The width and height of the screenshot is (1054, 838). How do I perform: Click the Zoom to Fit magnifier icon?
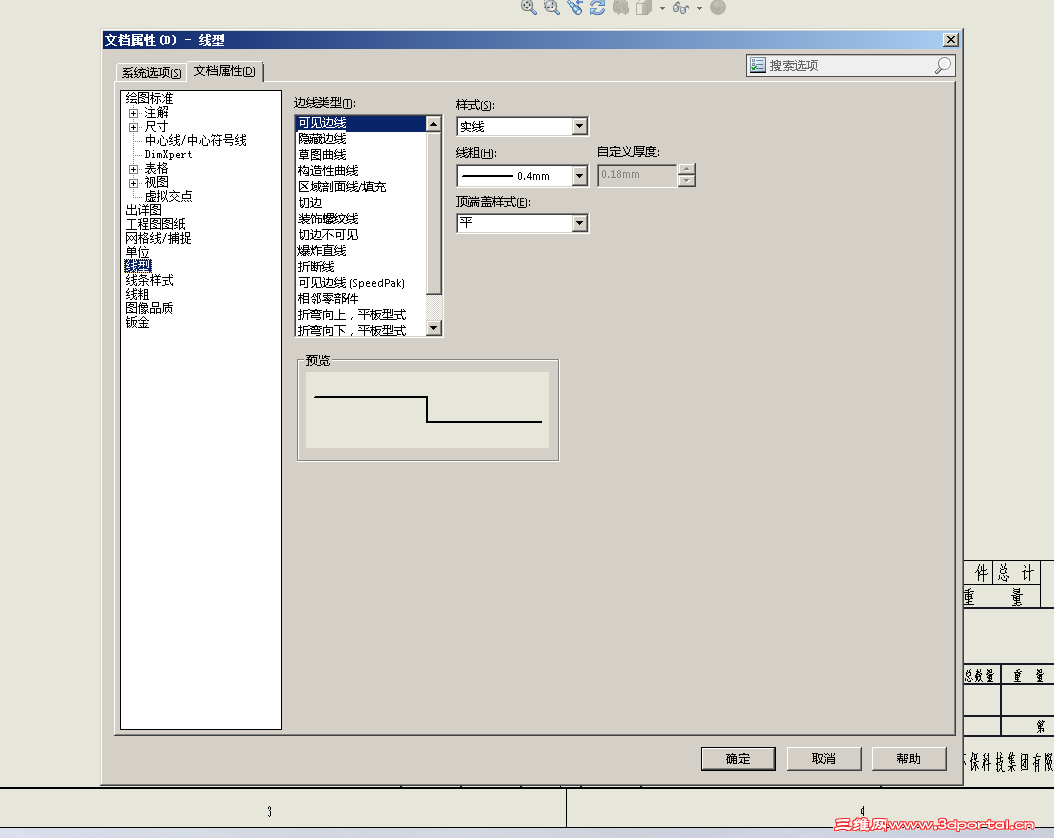(529, 7)
